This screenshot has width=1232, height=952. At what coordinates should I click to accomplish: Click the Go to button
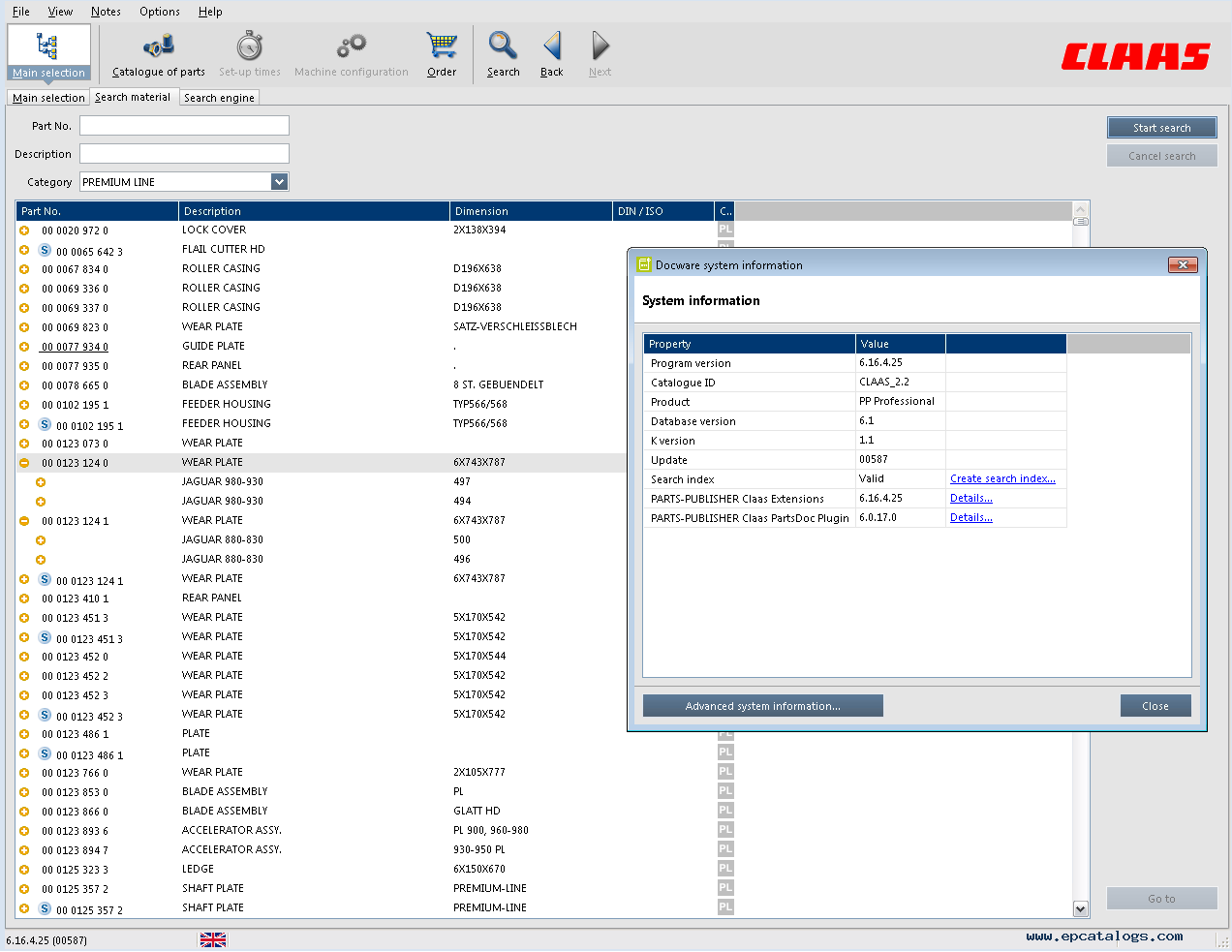point(1162,899)
